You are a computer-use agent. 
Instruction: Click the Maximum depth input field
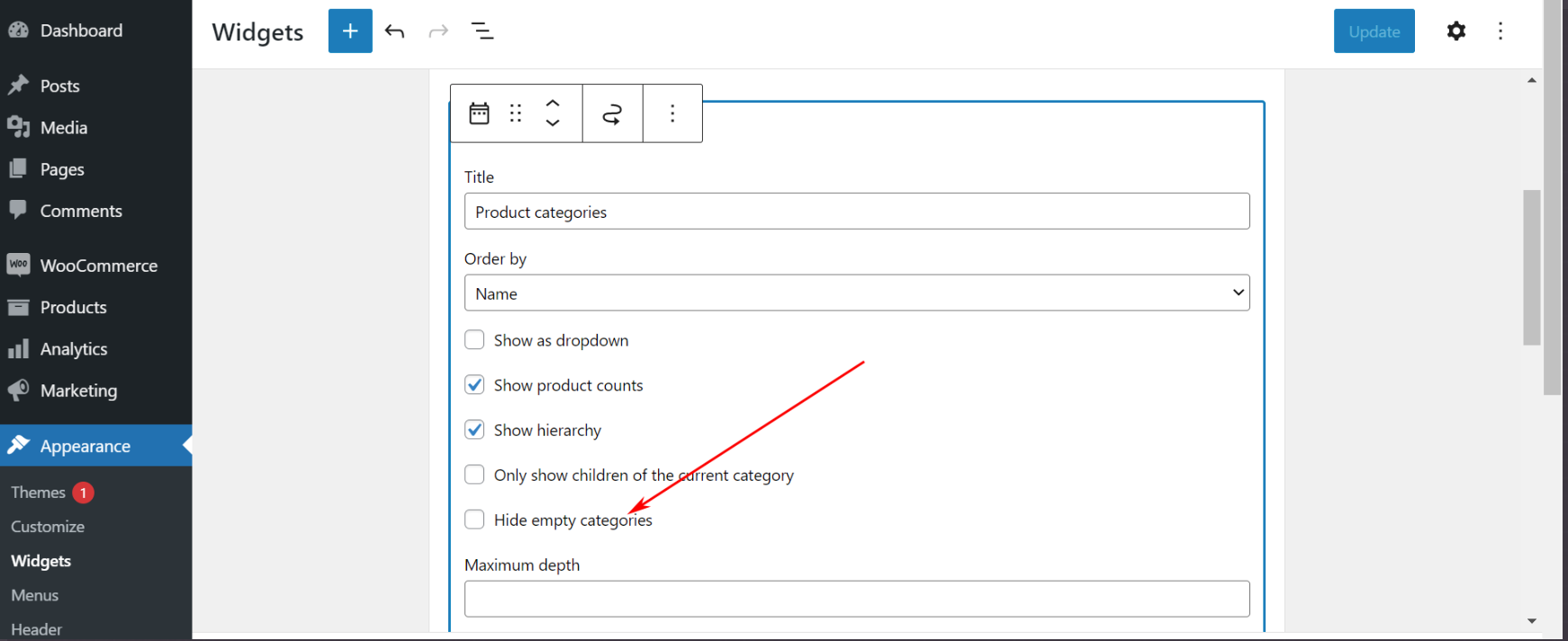click(856, 599)
